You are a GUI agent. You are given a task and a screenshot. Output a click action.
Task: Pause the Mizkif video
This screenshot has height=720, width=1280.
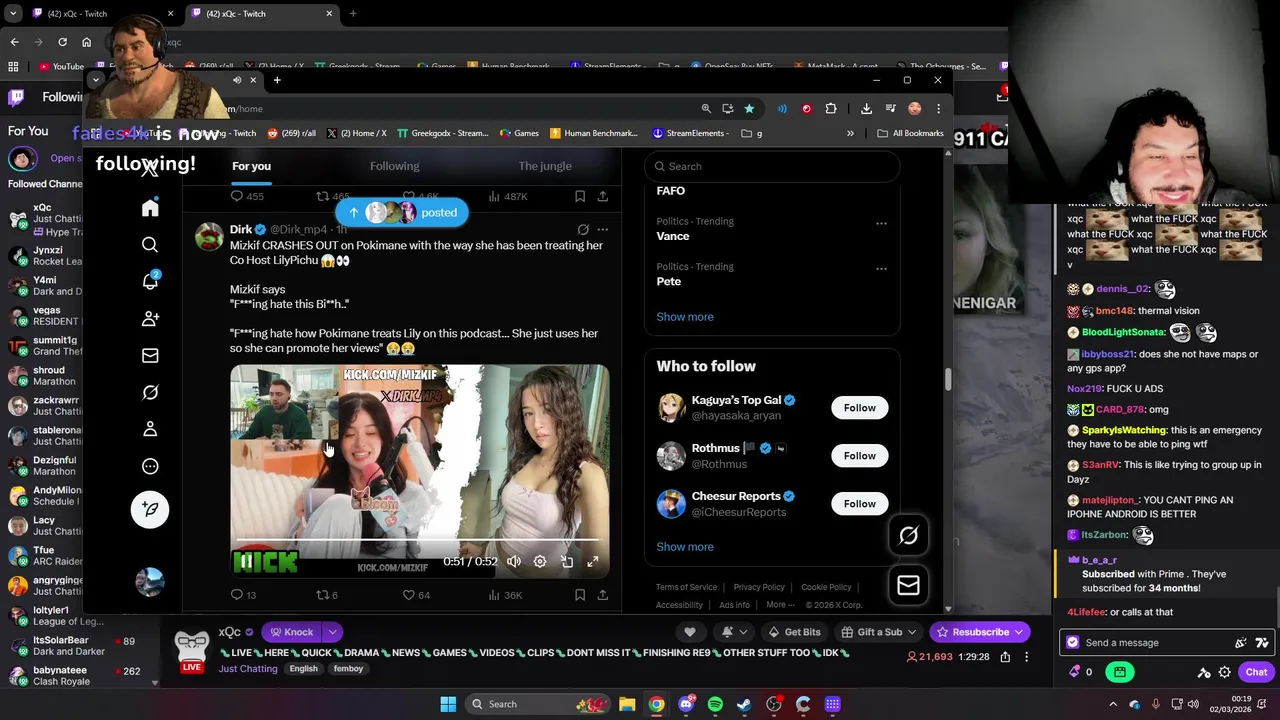point(246,562)
